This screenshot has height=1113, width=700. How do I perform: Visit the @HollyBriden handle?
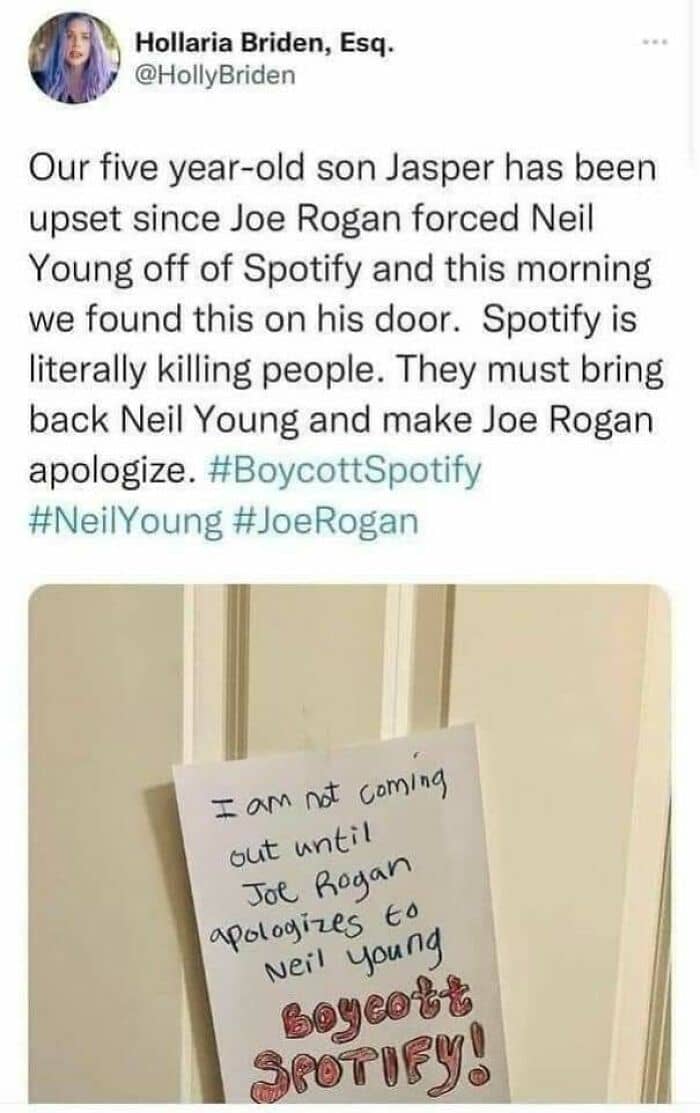pyautogui.click(x=215, y=75)
